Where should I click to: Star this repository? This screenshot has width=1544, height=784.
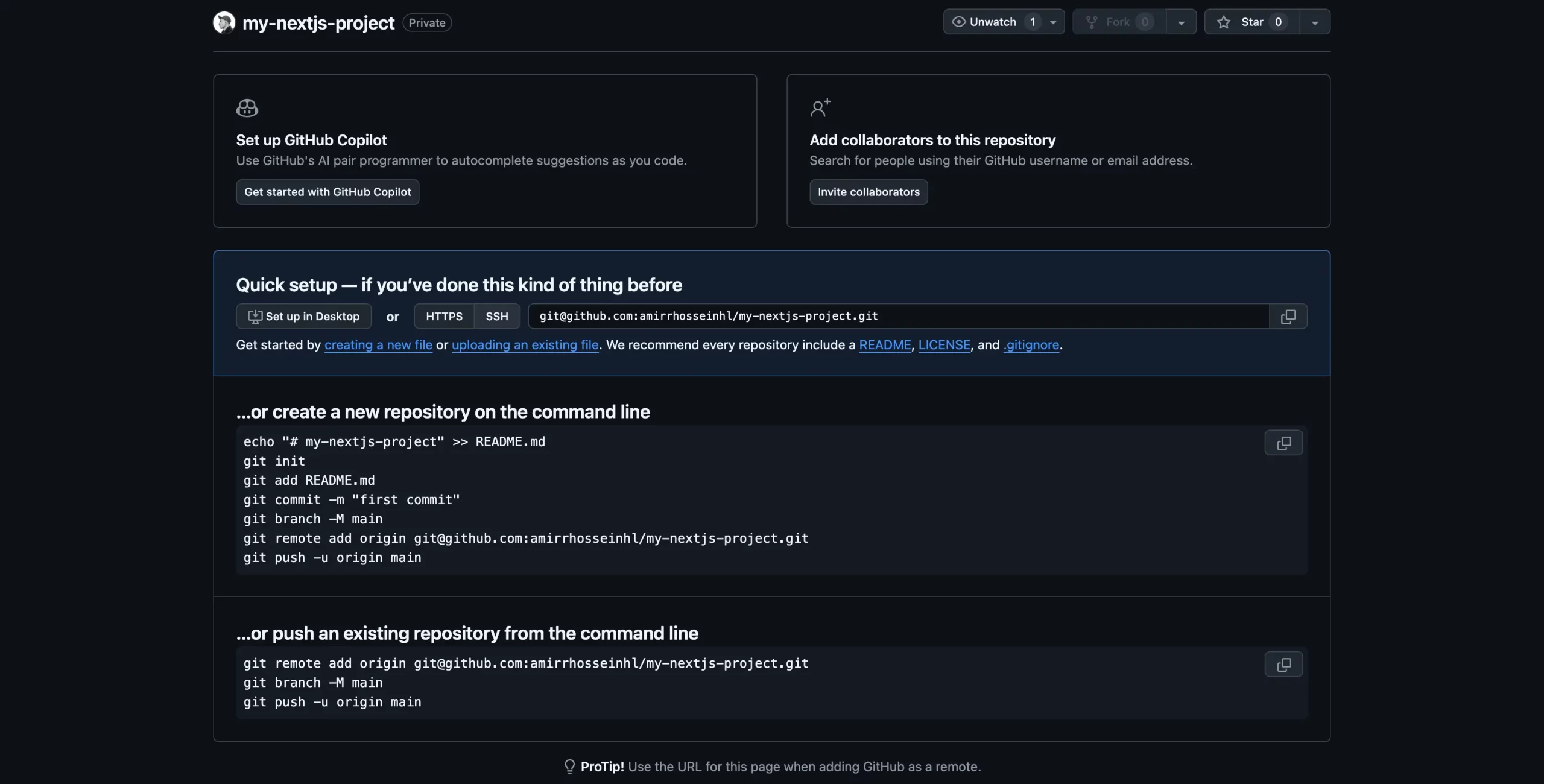(x=1251, y=22)
